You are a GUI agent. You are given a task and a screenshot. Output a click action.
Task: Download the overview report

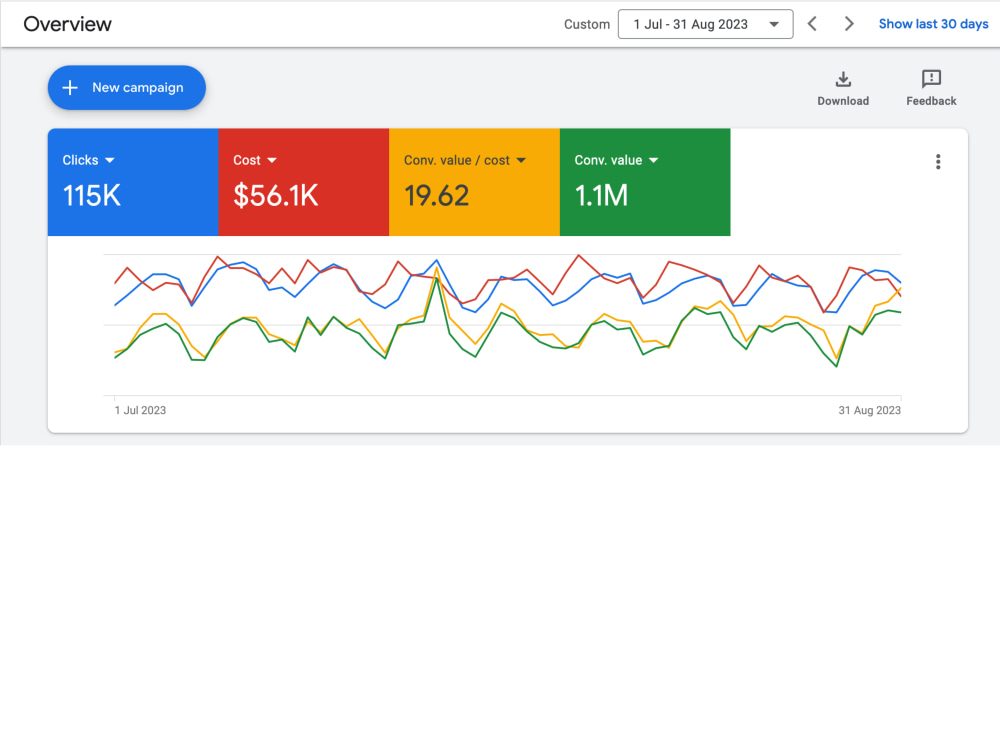tap(843, 89)
